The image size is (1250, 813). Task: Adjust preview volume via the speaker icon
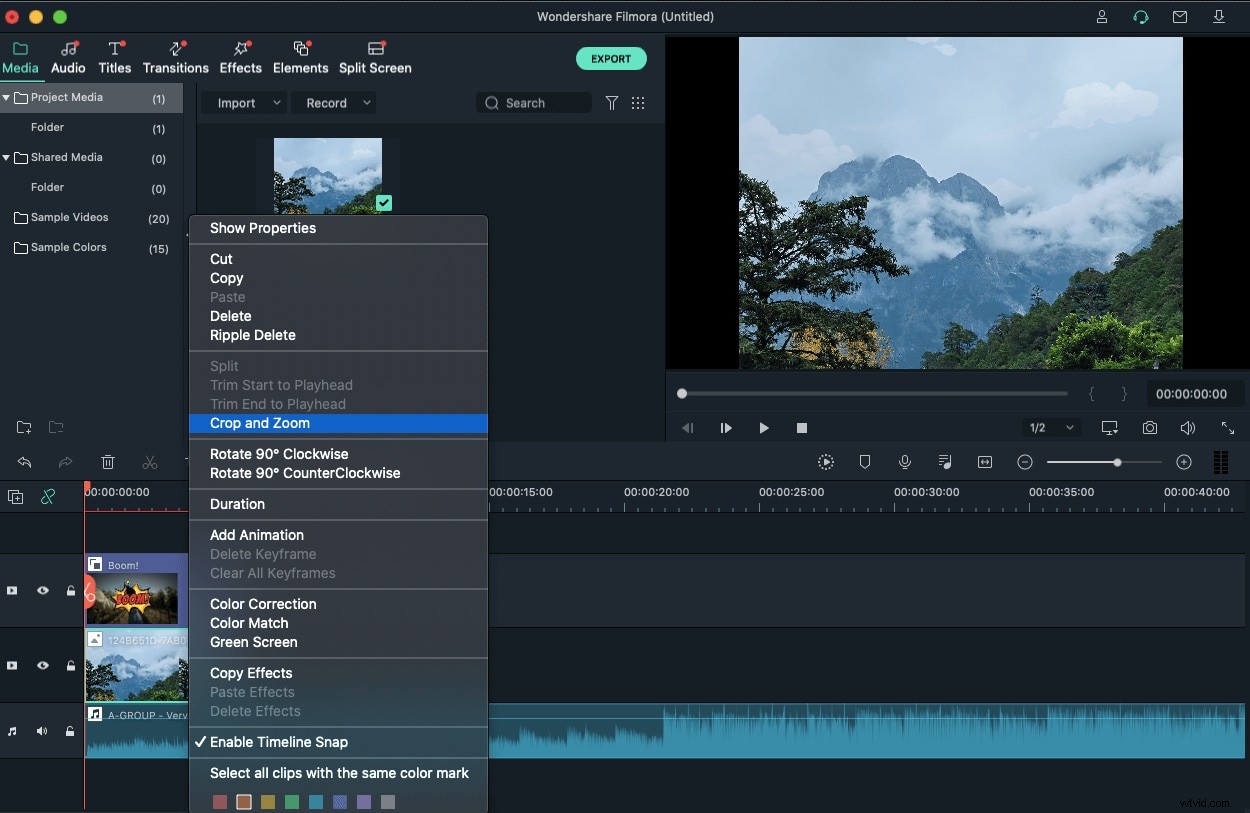pyautogui.click(x=1188, y=428)
